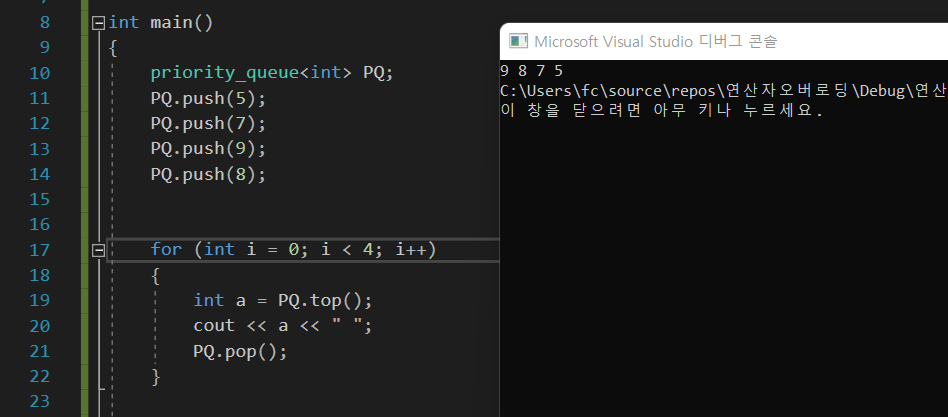Screen dimensions: 948x417
Task: Click line number 8 in the gutter
Action: click(45, 23)
